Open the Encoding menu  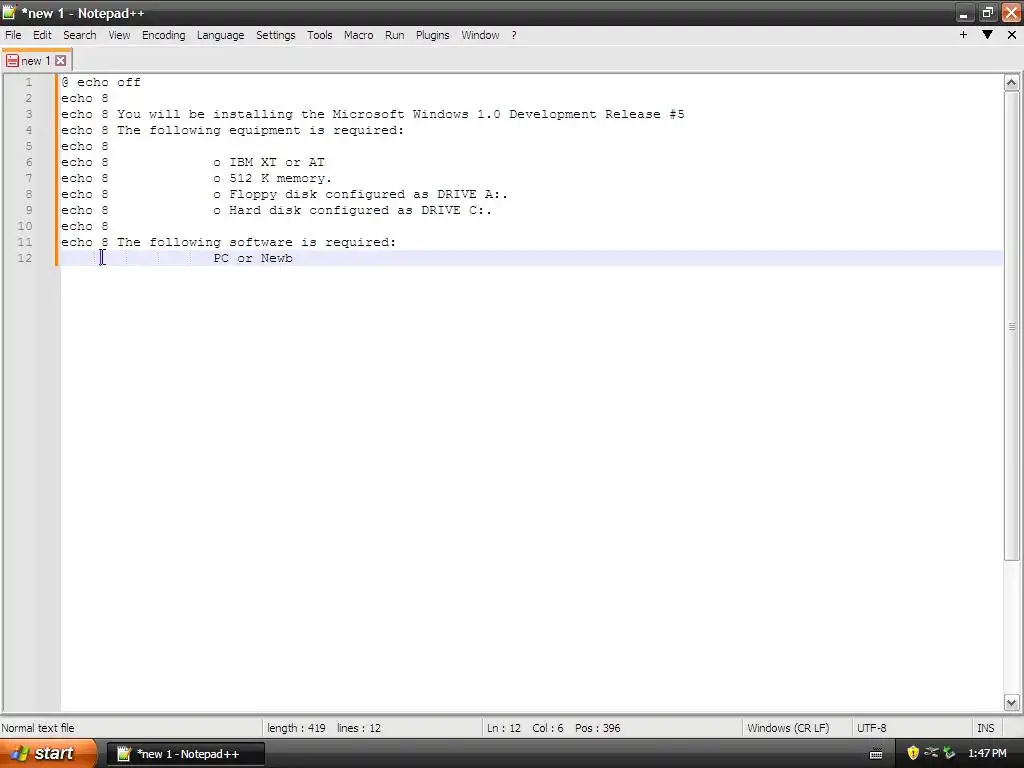(x=163, y=35)
